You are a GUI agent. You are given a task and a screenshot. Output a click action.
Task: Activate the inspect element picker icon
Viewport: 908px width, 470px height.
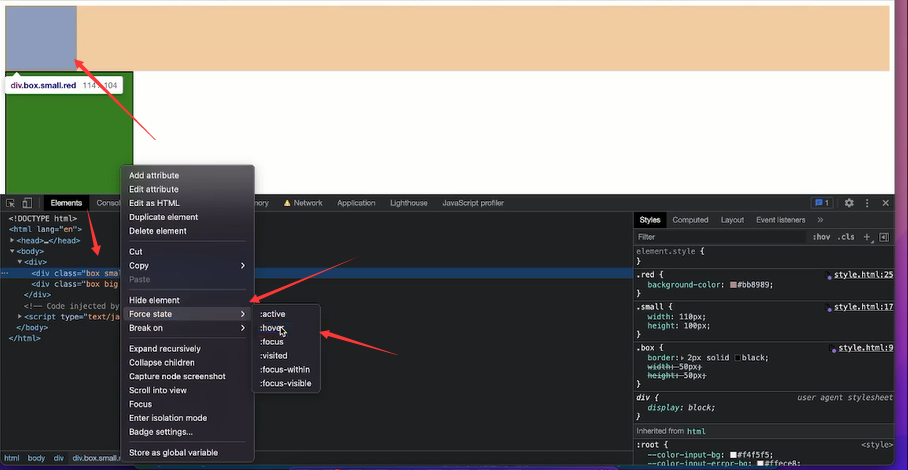click(10, 203)
